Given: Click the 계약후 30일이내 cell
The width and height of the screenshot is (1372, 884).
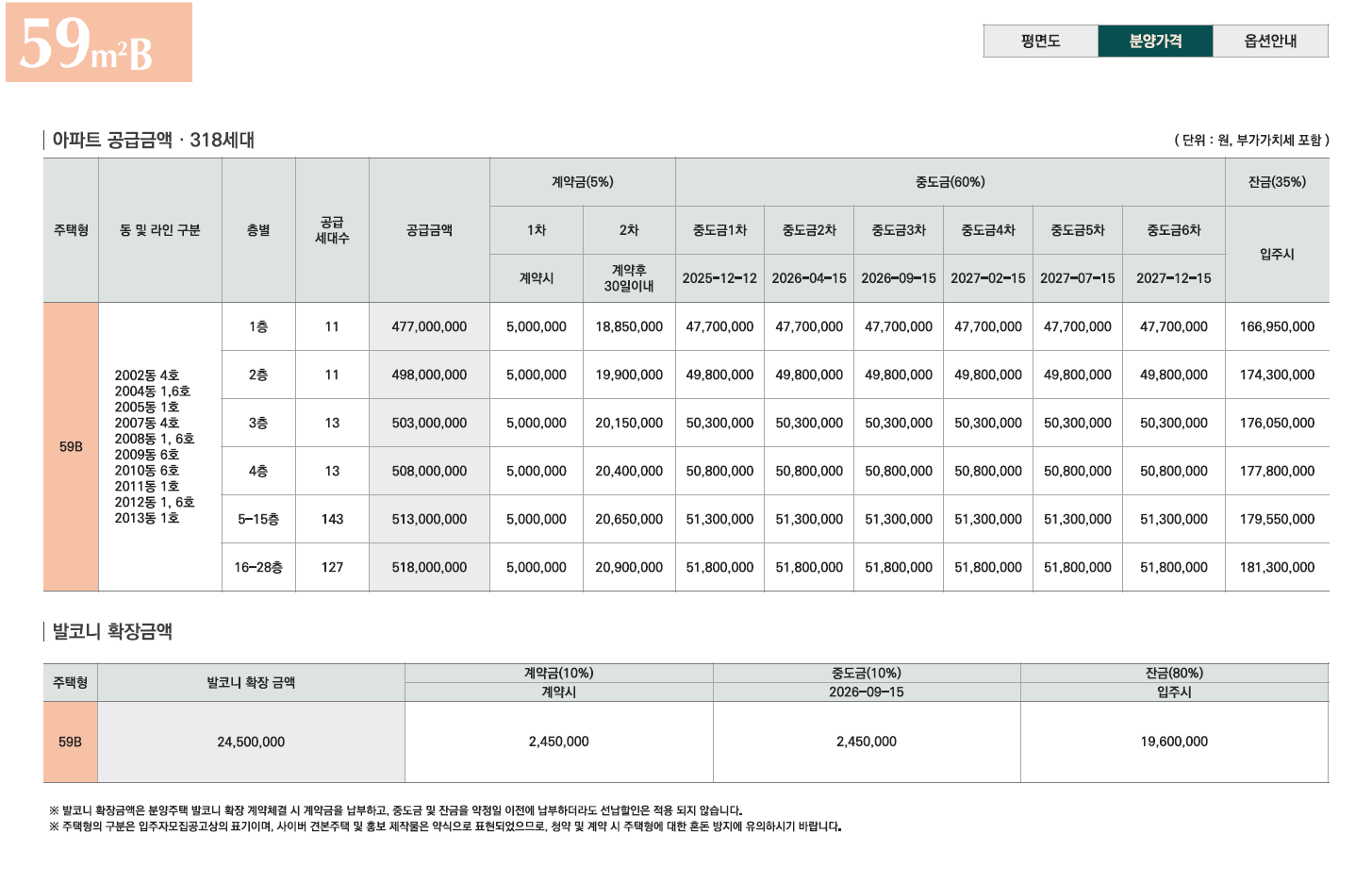Looking at the screenshot, I should point(629,278).
